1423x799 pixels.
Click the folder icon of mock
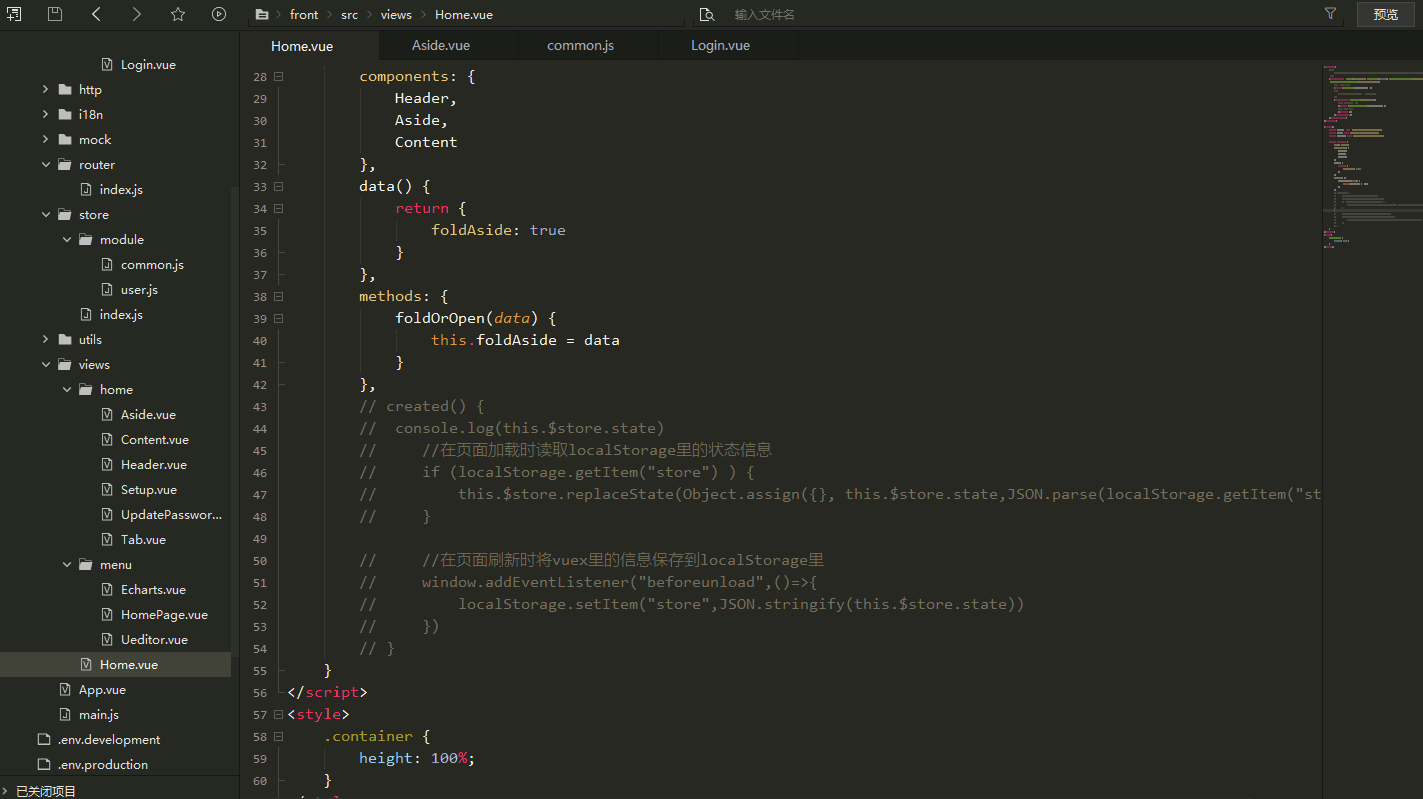click(x=65, y=139)
